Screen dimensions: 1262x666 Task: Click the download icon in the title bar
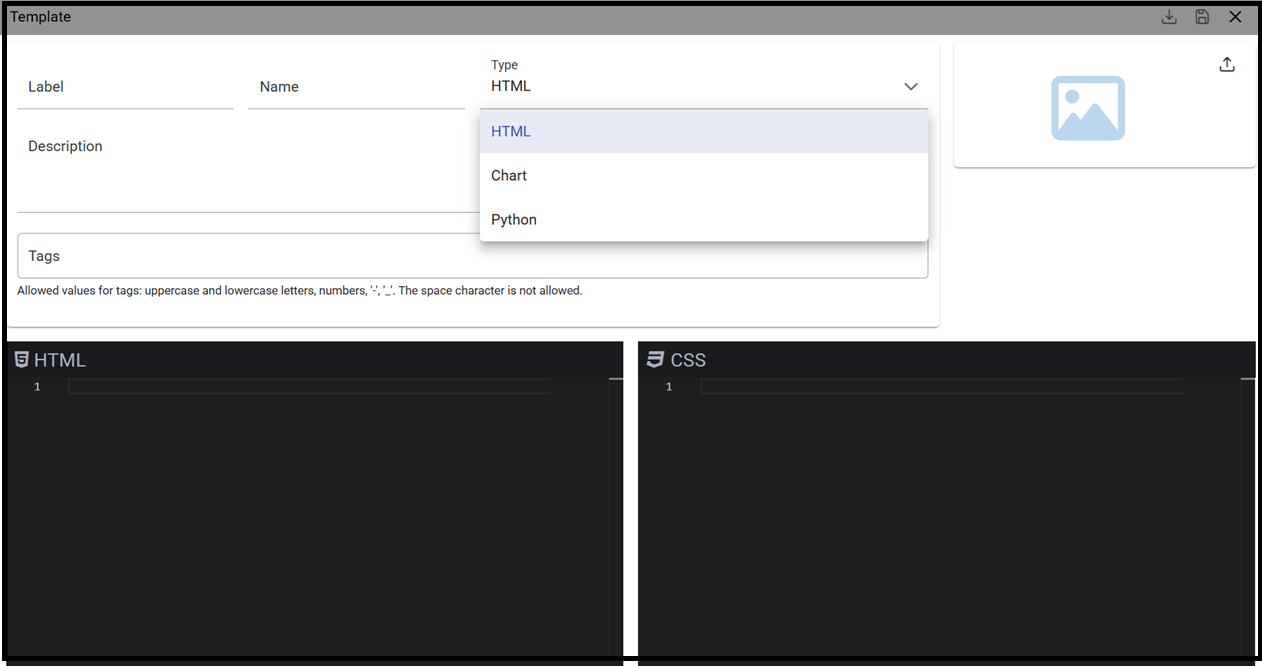point(1169,17)
